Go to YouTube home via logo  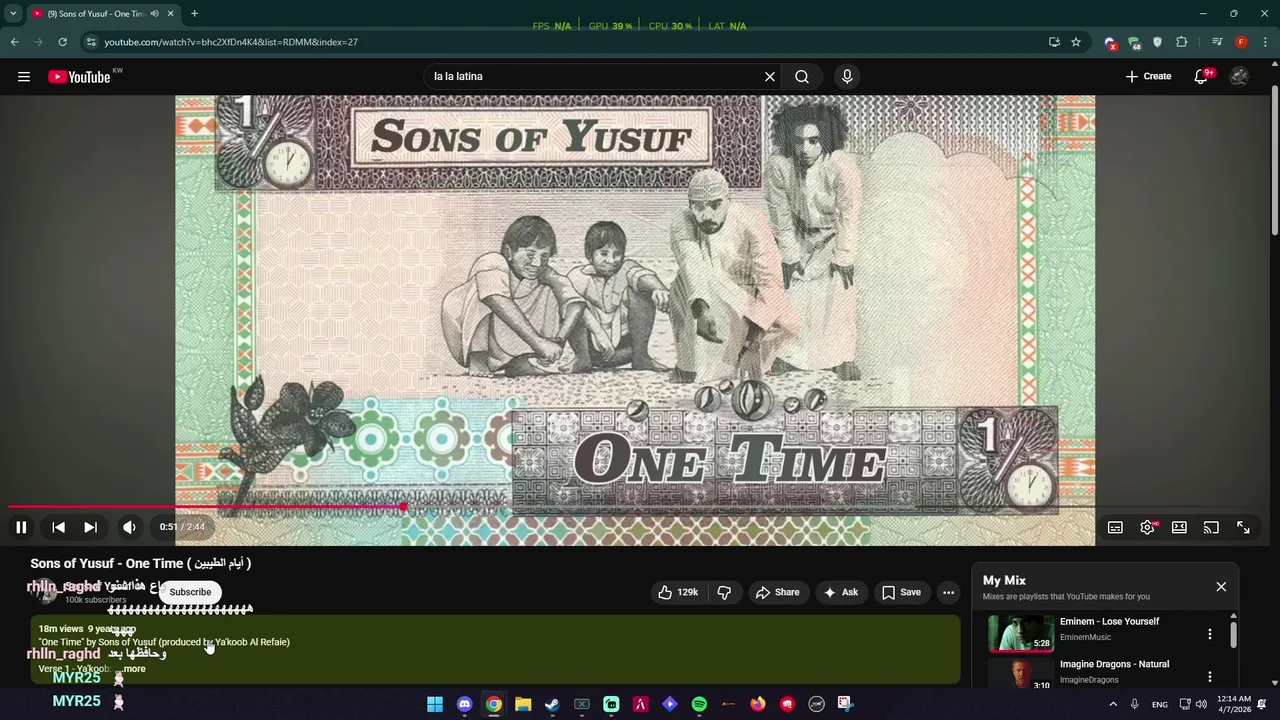tap(79, 77)
